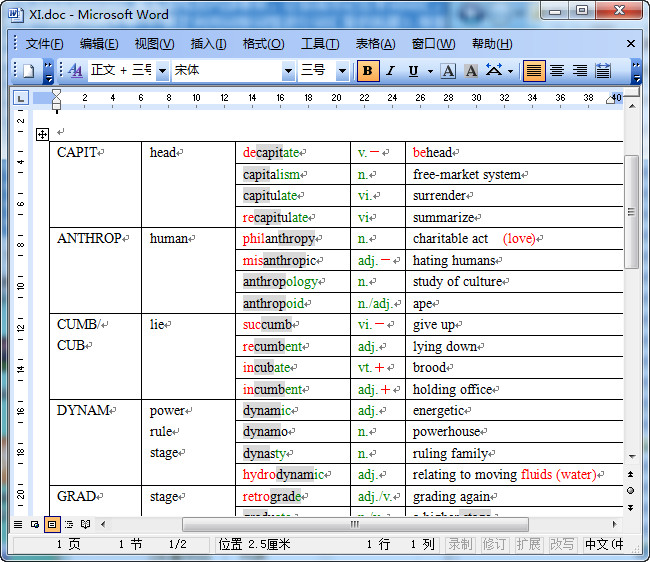
Task: Open underline style dropdown arrow
Action: click(430, 71)
